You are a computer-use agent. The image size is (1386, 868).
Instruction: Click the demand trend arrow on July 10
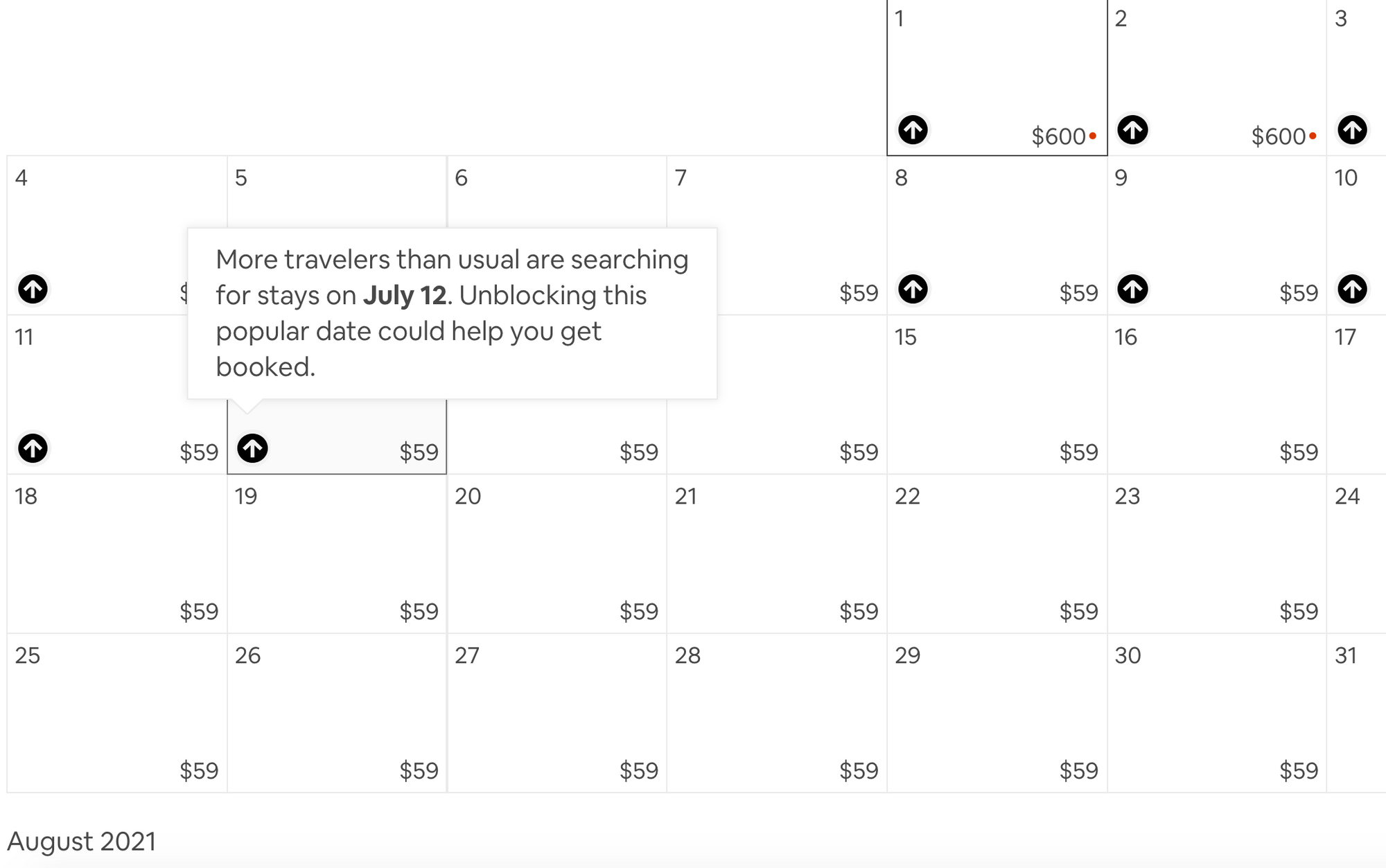[1352, 290]
